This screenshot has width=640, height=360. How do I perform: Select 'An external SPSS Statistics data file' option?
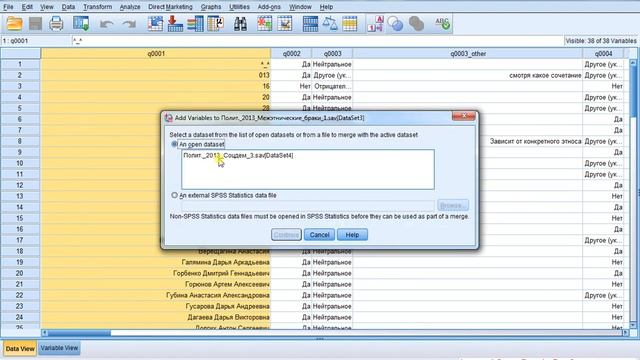[x=175, y=195]
